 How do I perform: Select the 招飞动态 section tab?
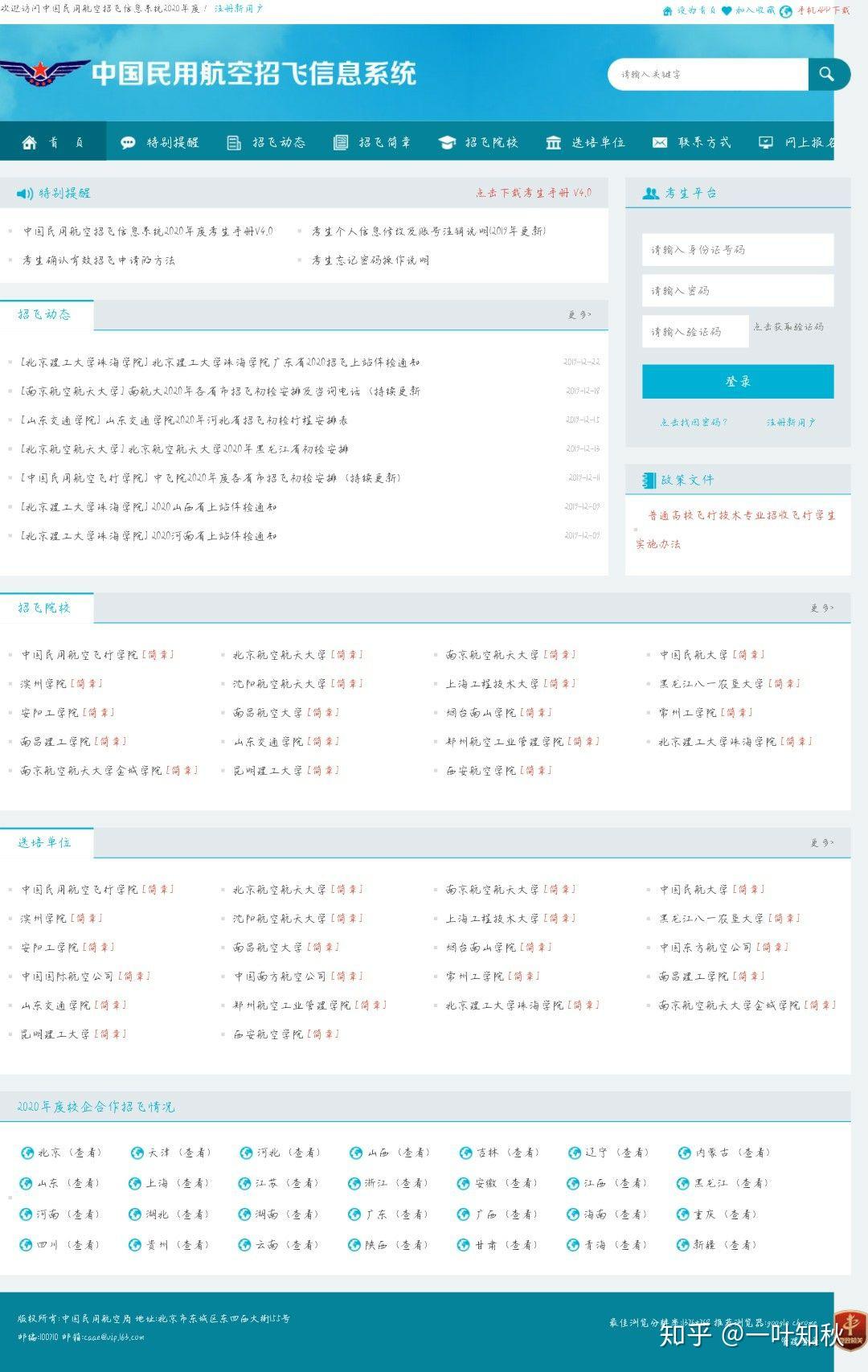[45, 314]
